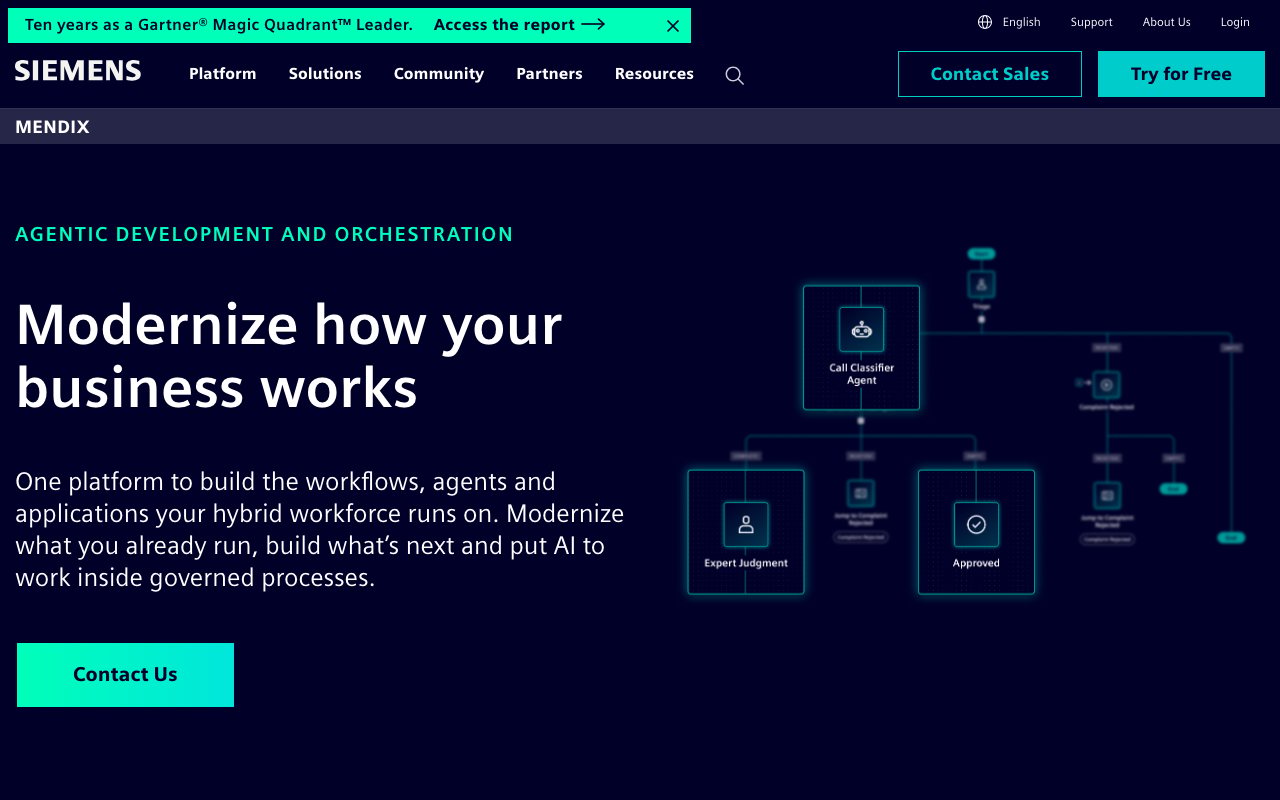Image resolution: width=1280 pixels, height=800 pixels.
Task: Open the Support link
Action: (1091, 22)
